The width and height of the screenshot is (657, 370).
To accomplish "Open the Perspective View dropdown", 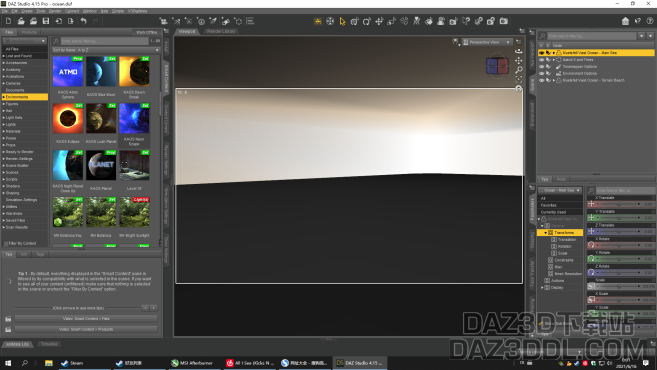I will [x=487, y=42].
